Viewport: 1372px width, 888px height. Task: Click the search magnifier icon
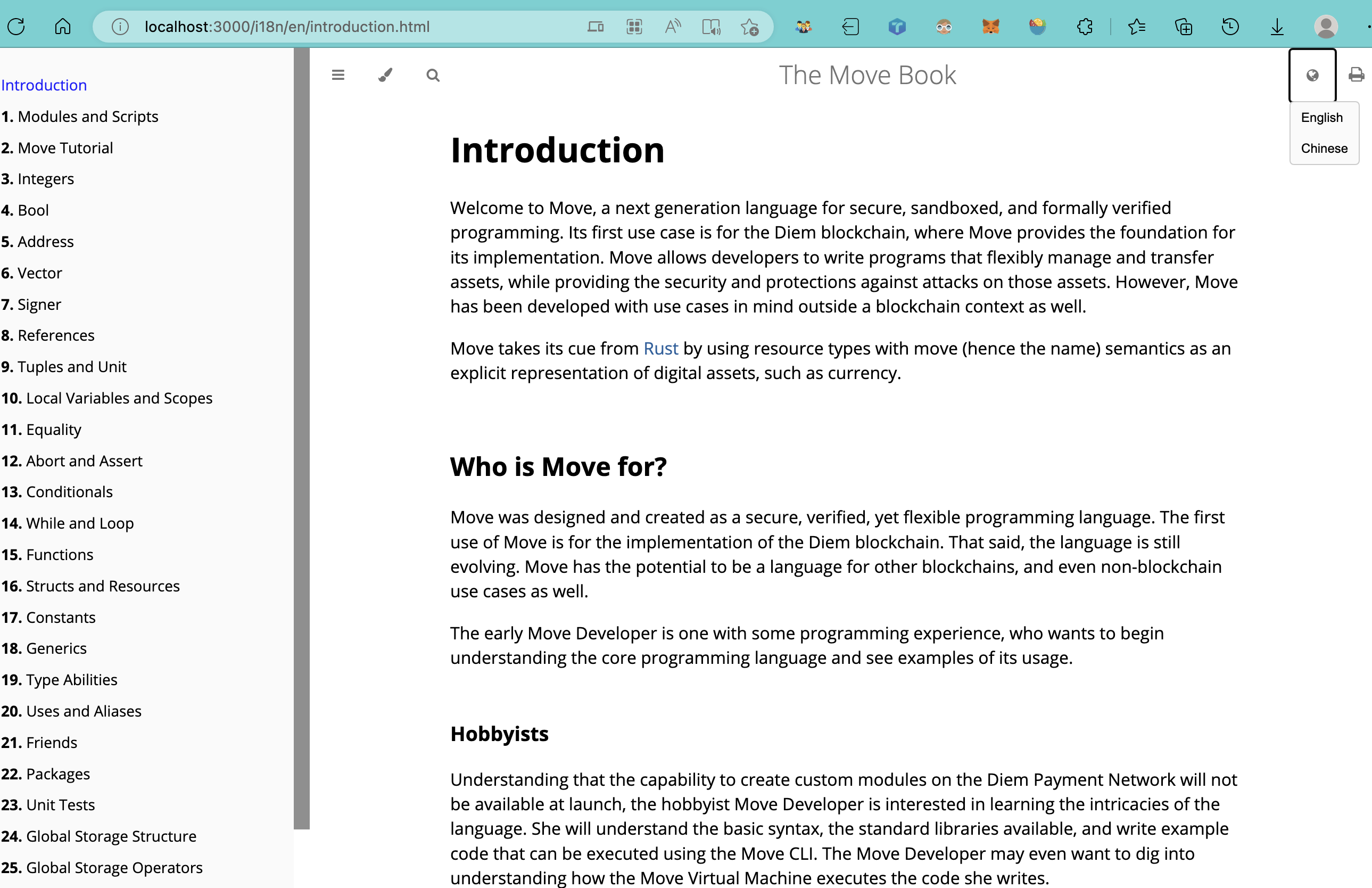click(433, 76)
